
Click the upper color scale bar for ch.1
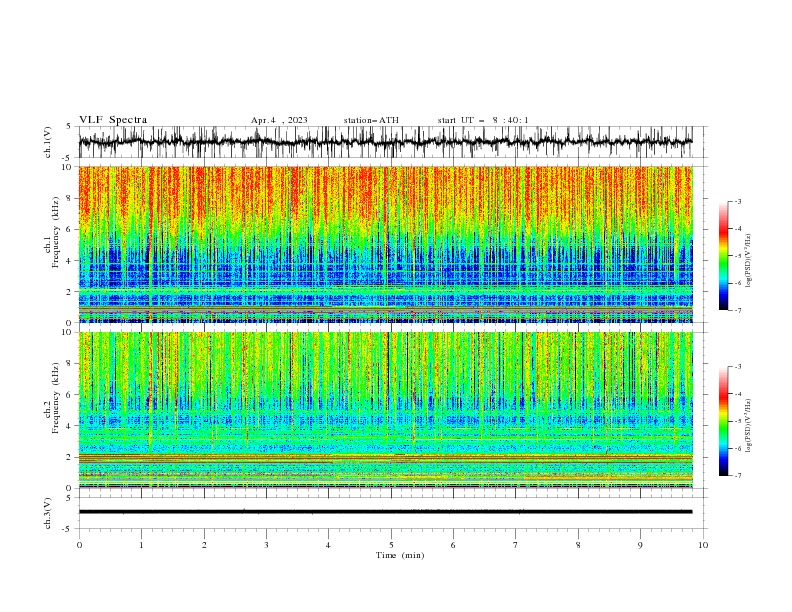724,256
